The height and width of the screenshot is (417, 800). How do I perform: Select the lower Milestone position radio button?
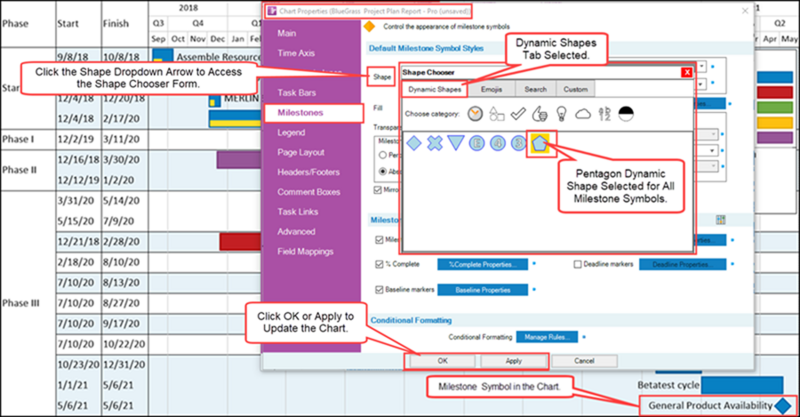383,171
